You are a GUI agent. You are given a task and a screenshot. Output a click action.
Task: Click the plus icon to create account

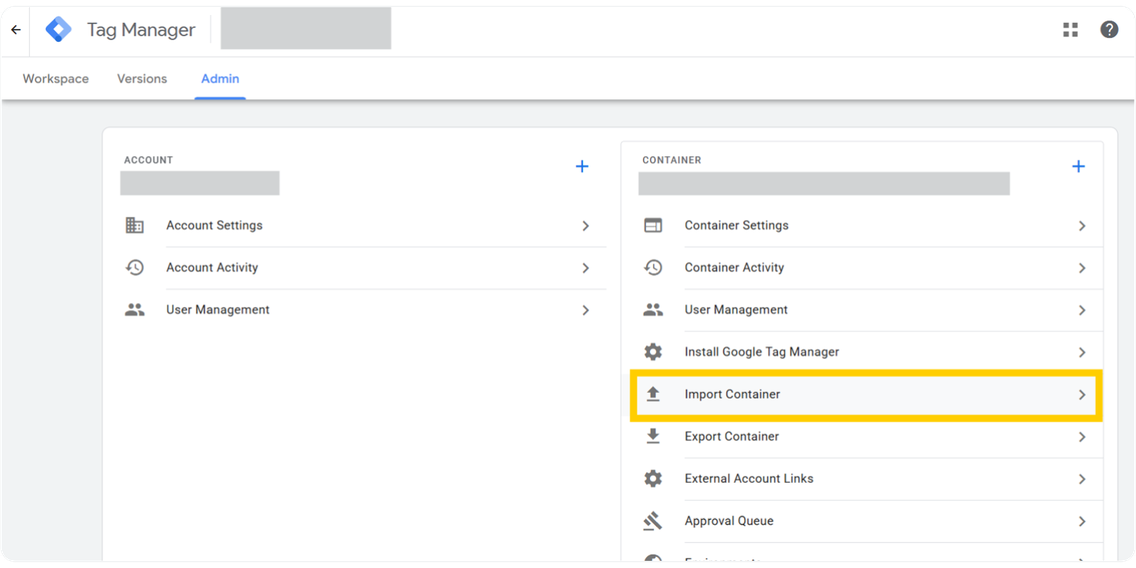pos(582,167)
